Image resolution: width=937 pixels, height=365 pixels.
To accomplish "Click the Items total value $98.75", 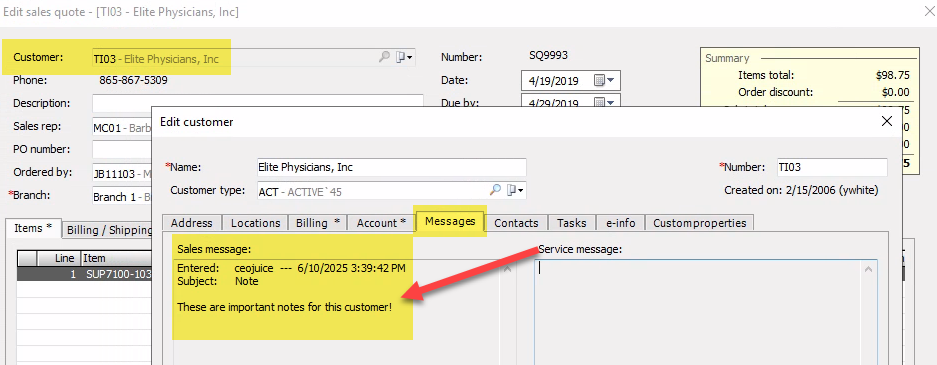I will pos(892,75).
